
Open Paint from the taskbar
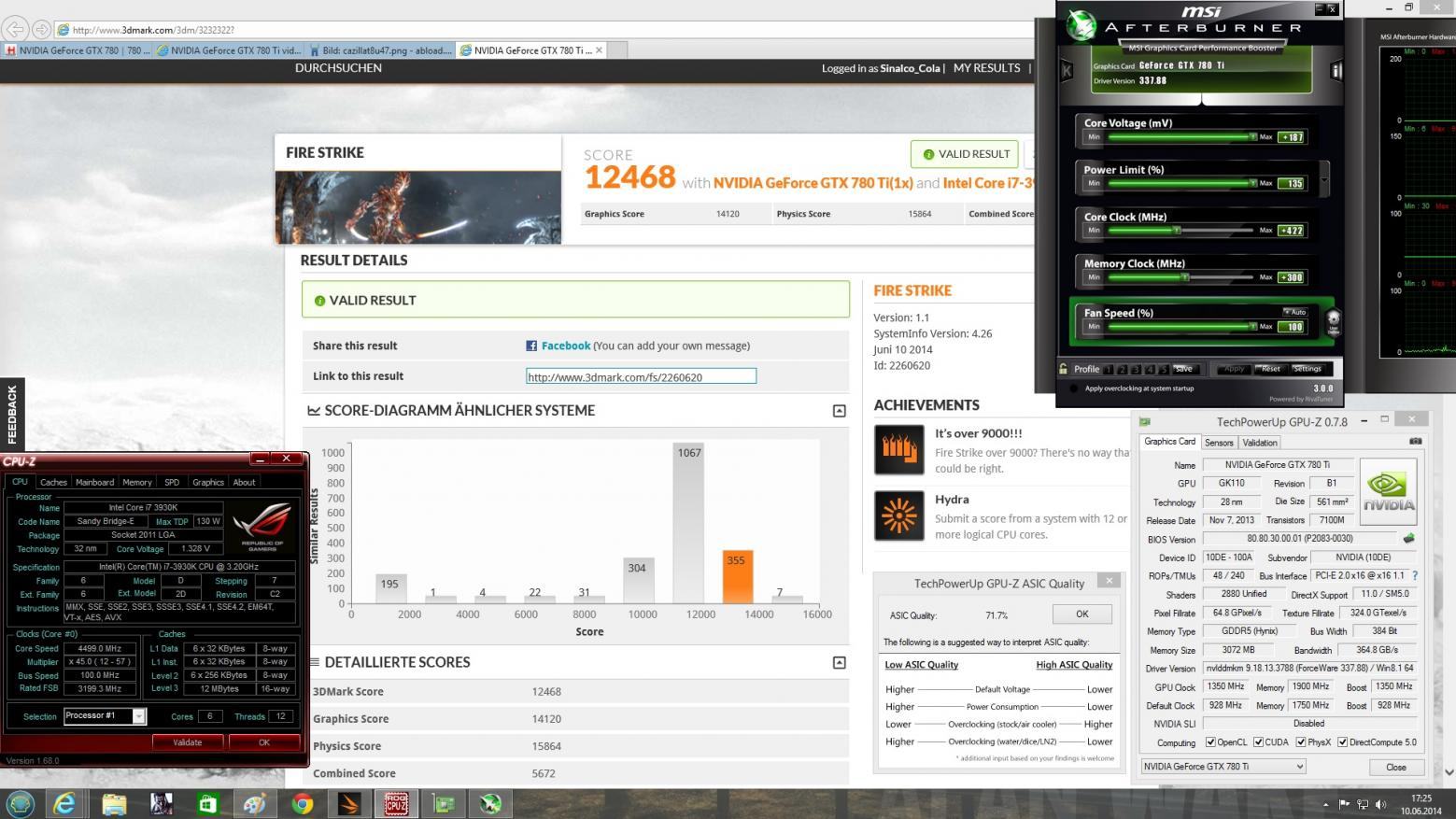point(255,803)
